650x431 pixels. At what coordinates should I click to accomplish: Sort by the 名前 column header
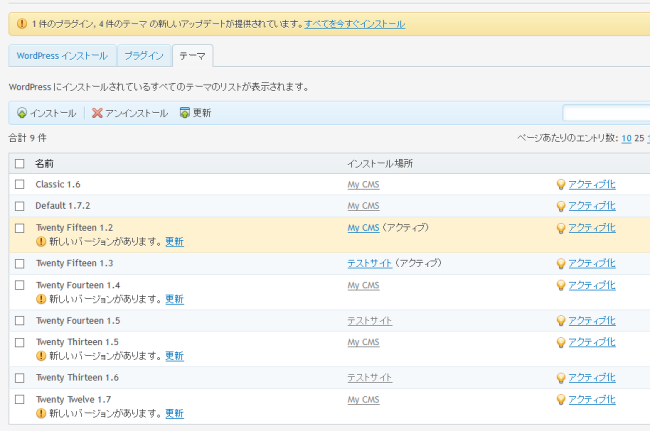click(x=45, y=163)
